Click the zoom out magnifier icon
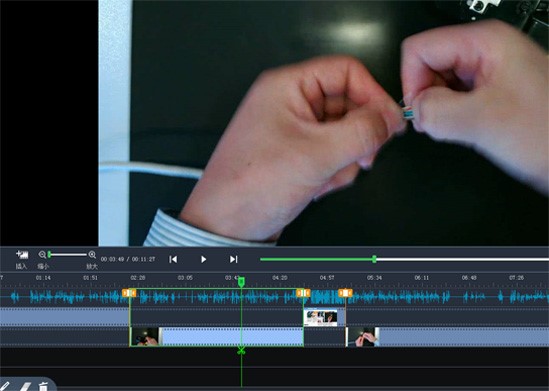The width and height of the screenshot is (549, 391). 42,254
